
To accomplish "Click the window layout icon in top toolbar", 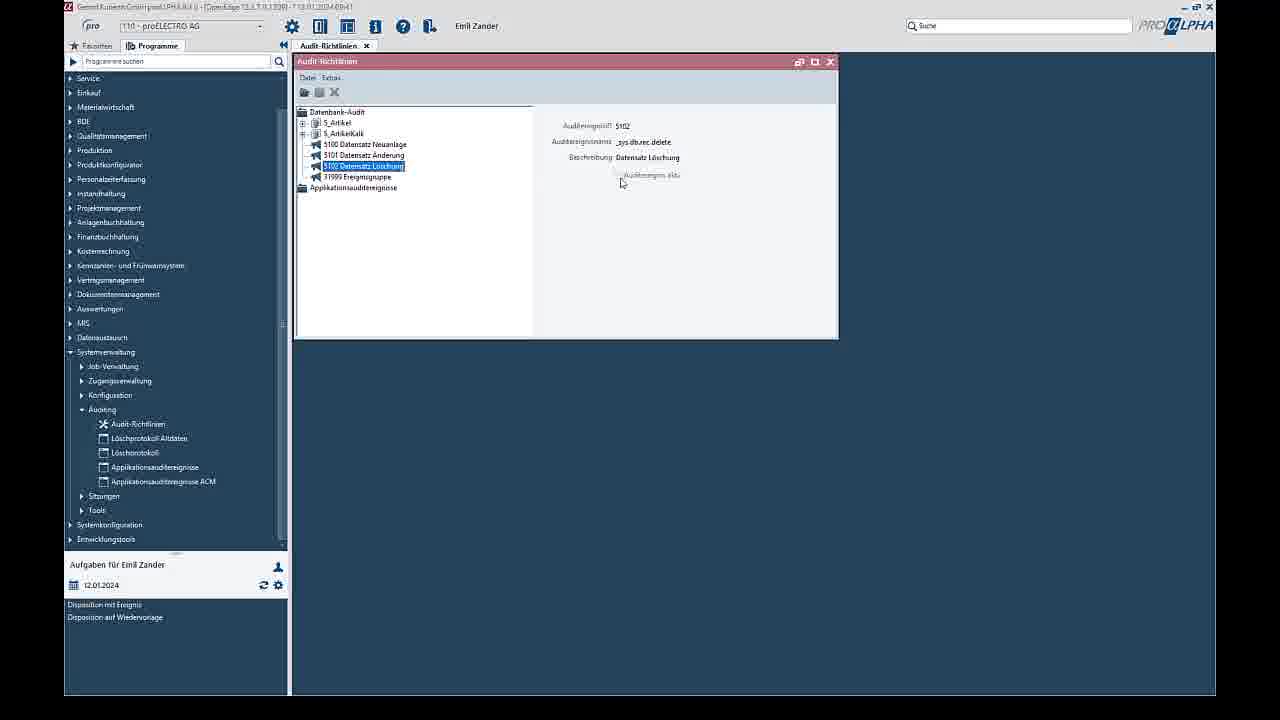I will [x=347, y=27].
